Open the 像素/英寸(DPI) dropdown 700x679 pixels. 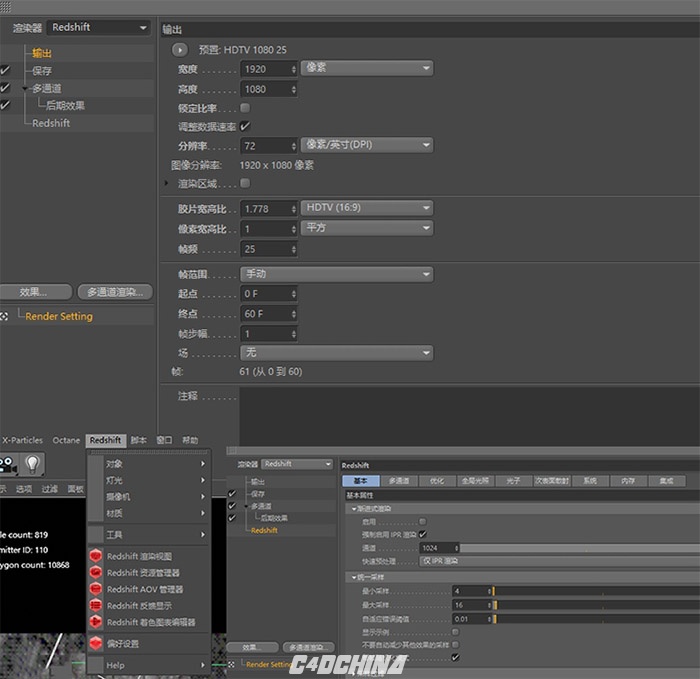pos(367,145)
